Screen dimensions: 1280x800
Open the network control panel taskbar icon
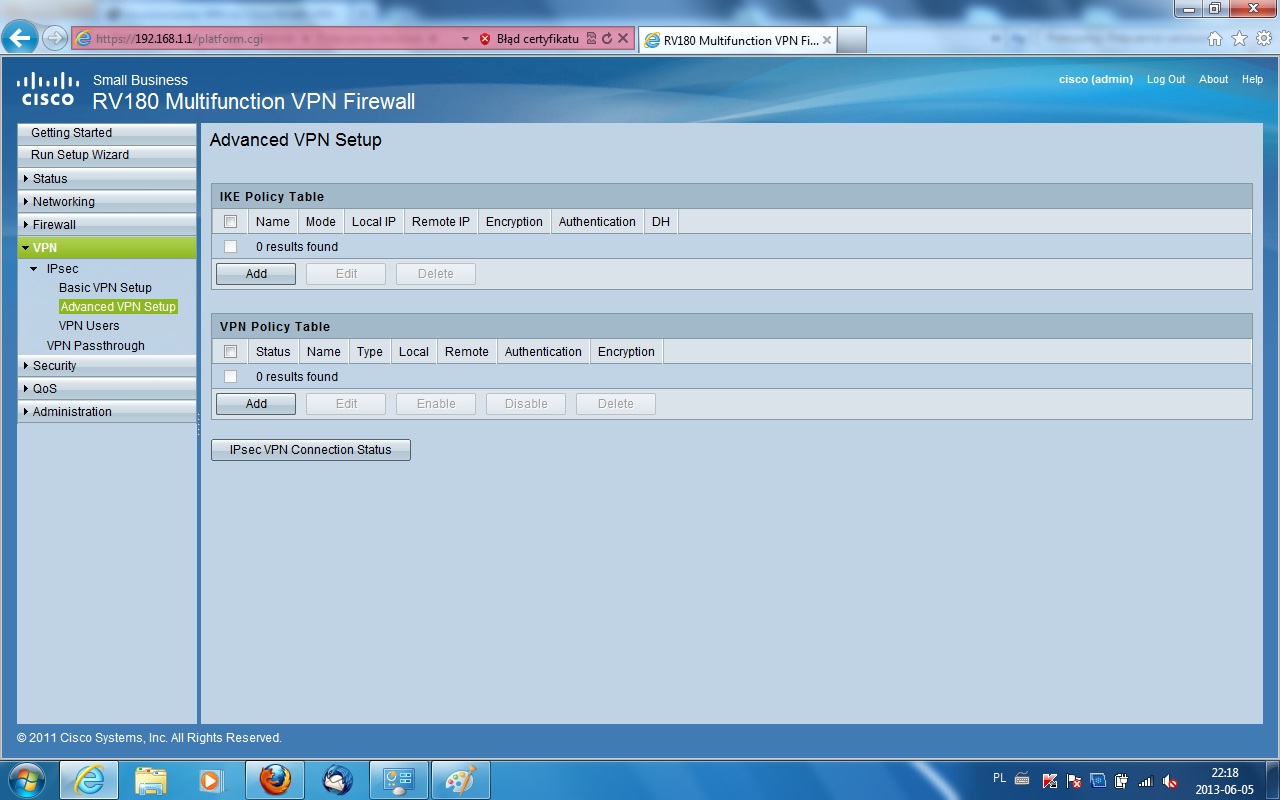[399, 780]
